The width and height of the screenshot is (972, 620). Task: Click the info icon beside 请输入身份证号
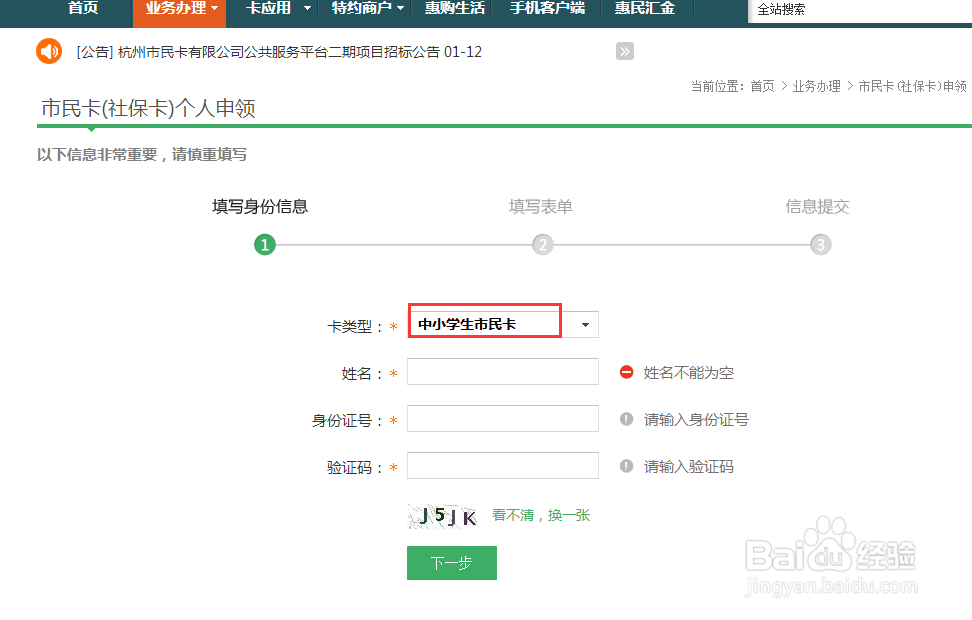627,419
